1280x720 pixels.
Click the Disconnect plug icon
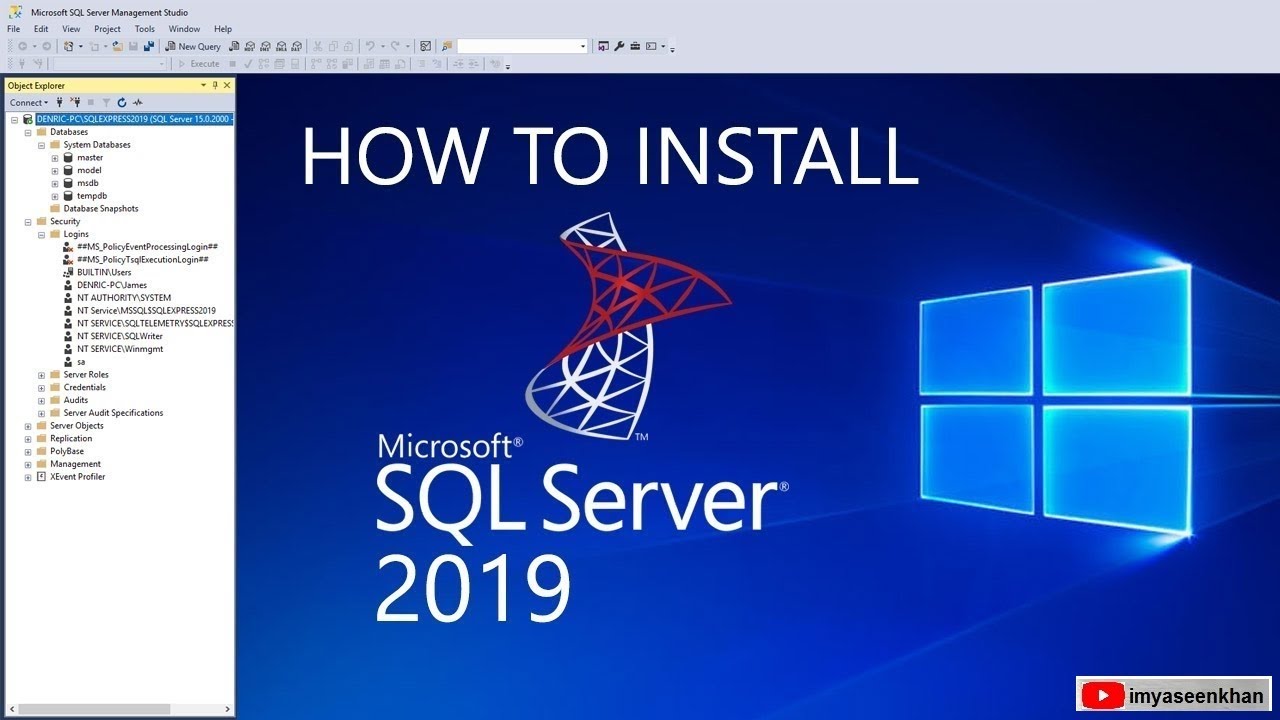click(x=75, y=102)
